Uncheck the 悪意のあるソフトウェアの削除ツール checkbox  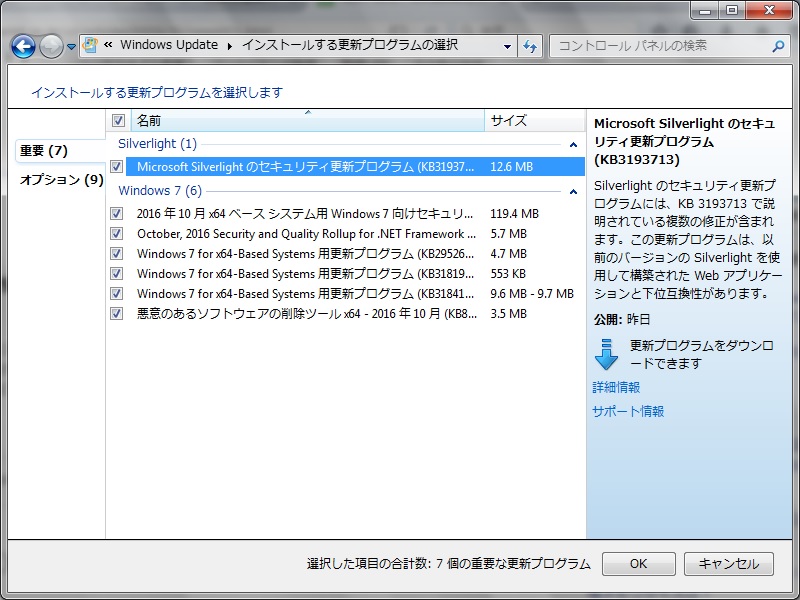coord(116,313)
